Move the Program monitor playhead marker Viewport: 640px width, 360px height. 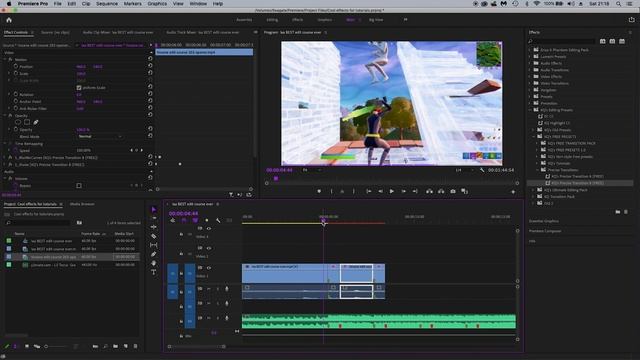[x=276, y=178]
